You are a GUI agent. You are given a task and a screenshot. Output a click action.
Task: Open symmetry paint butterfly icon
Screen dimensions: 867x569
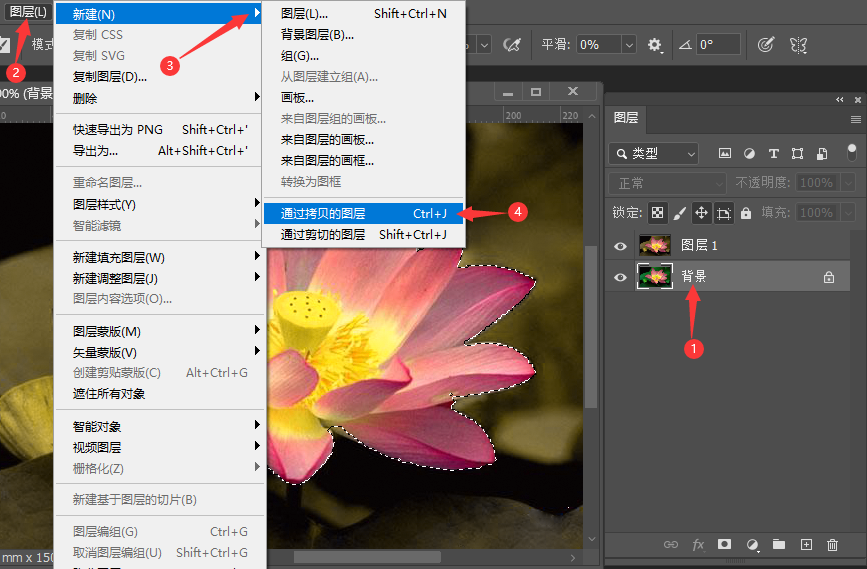798,45
